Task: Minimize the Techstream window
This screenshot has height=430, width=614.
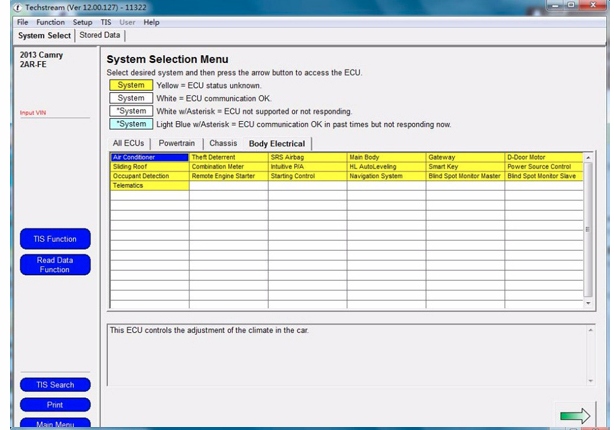Action: (555, 5)
